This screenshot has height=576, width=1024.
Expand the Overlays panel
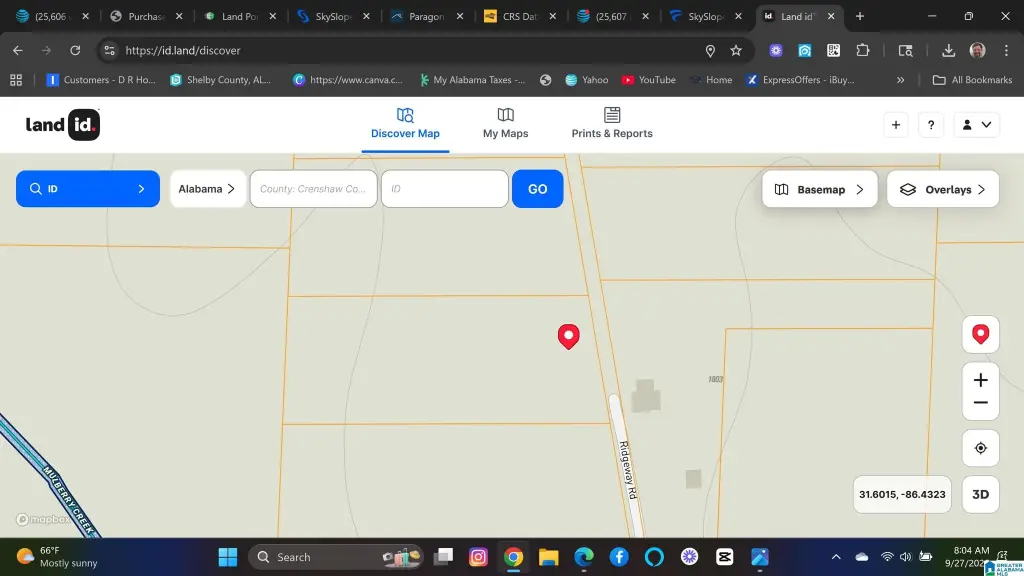(942, 189)
